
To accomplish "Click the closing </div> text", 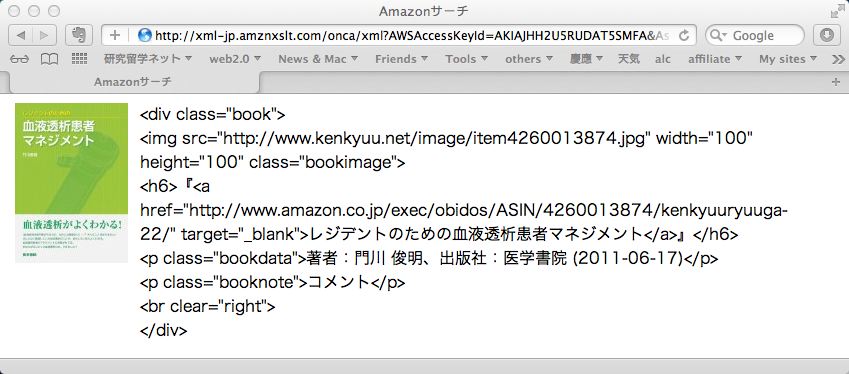I will click(x=164, y=330).
